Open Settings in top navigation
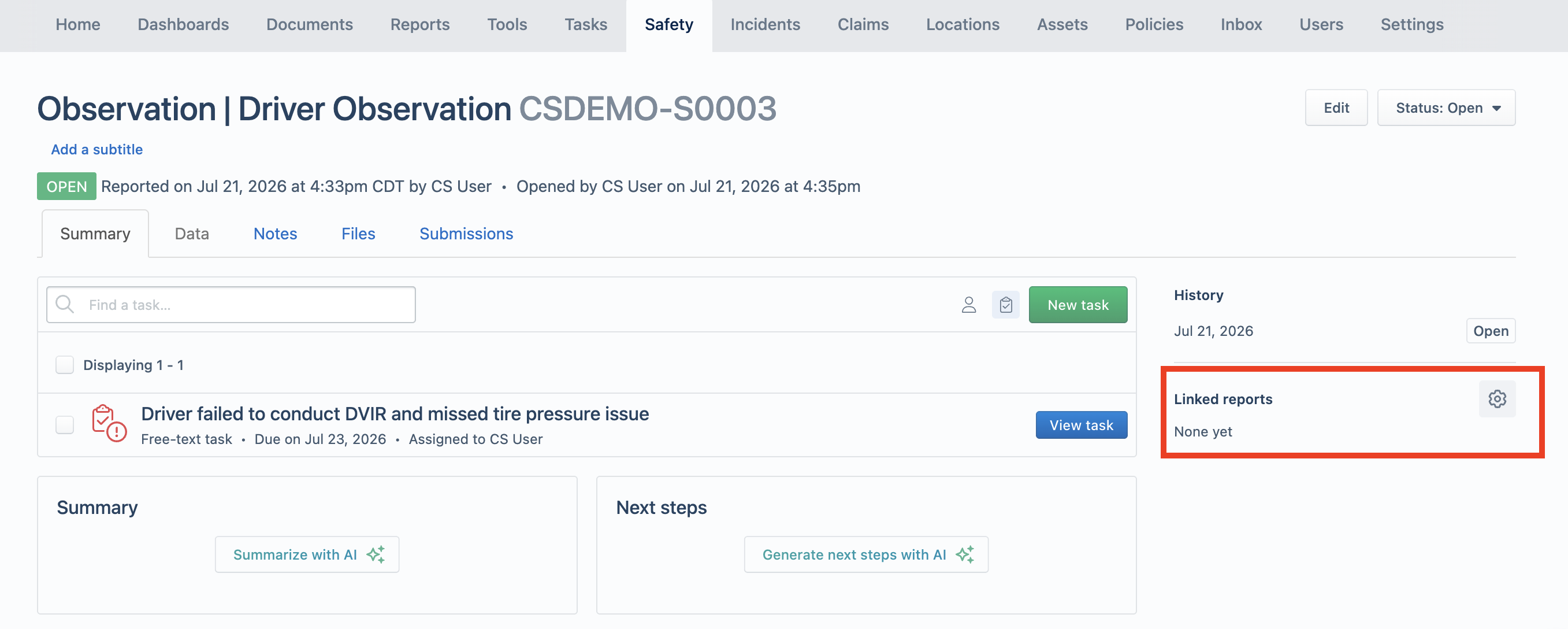1568x629 pixels. coord(1411,24)
